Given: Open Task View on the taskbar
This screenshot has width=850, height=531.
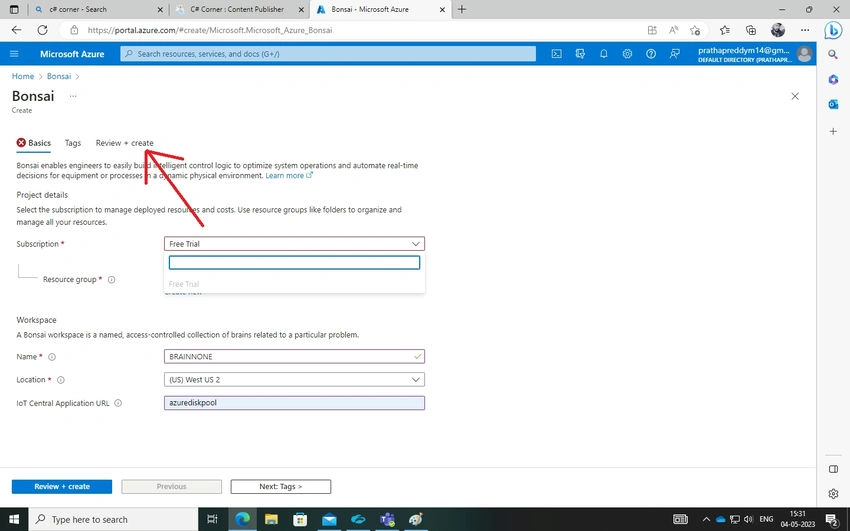Looking at the screenshot, I should coord(212,519).
